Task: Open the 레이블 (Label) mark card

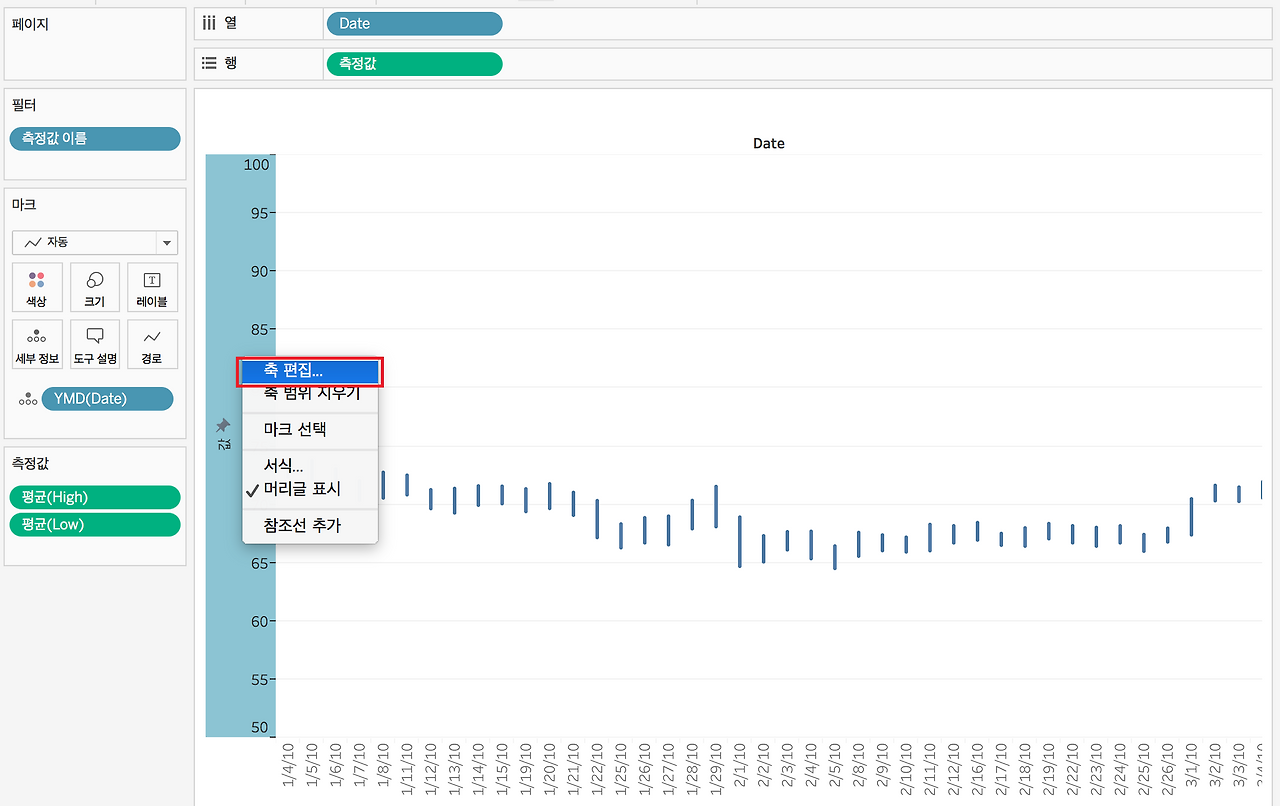Action: click(153, 288)
